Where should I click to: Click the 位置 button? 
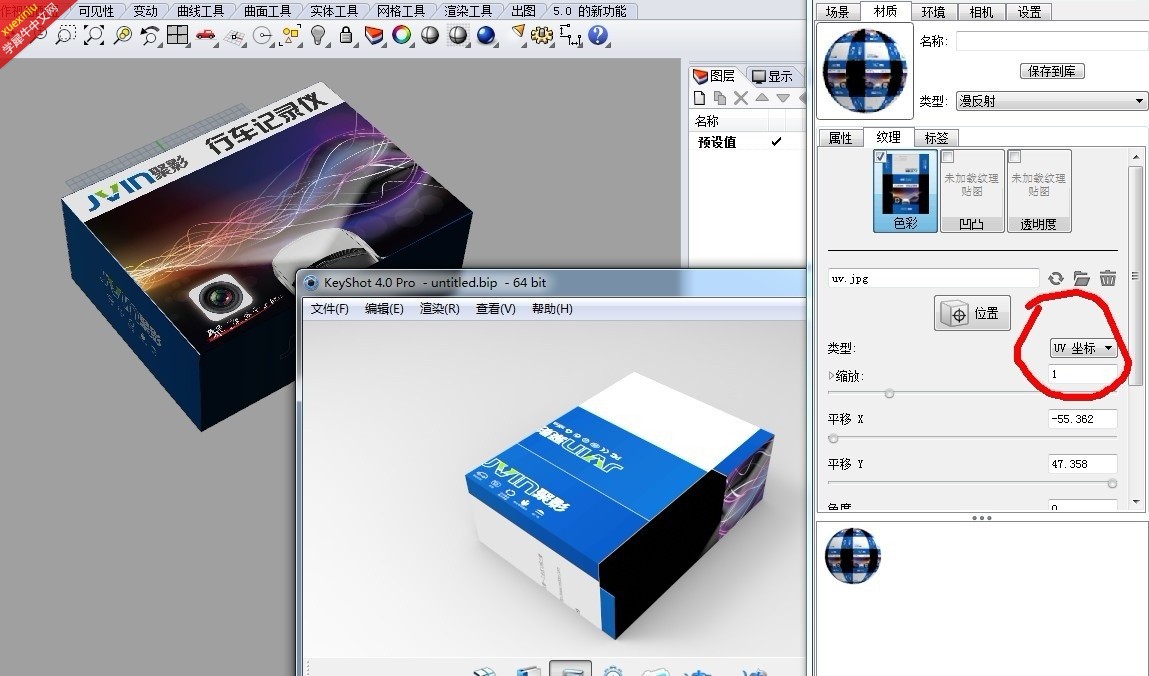[x=972, y=313]
